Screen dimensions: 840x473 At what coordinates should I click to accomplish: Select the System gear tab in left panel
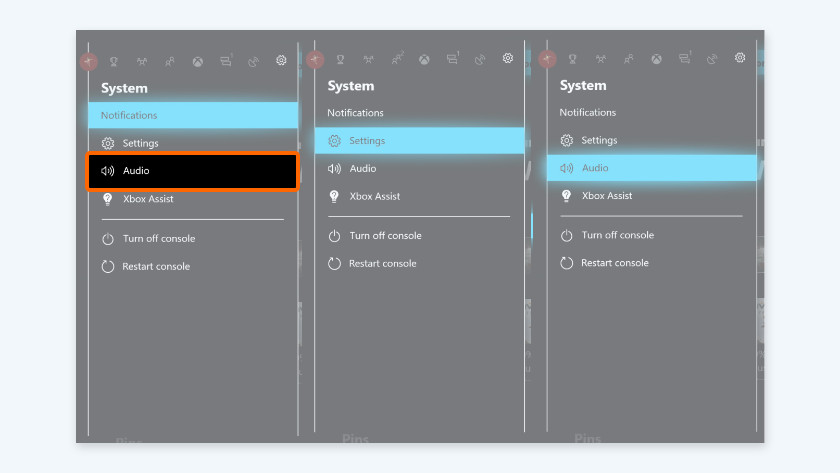[x=281, y=61]
